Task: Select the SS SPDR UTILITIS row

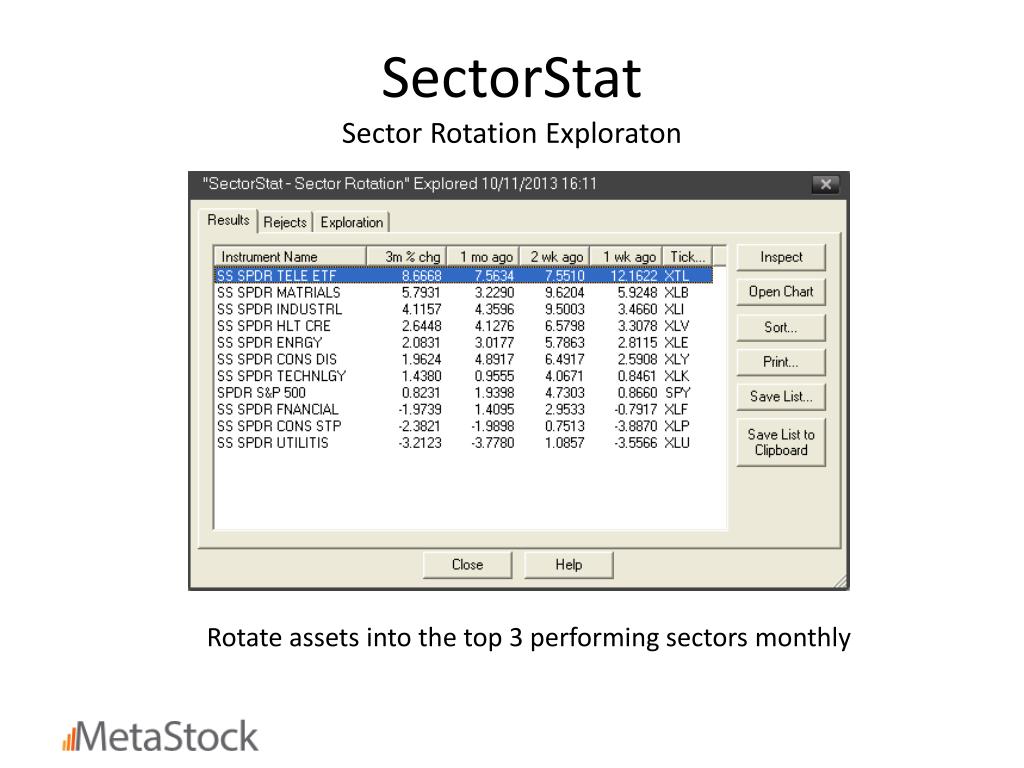Action: (x=463, y=443)
